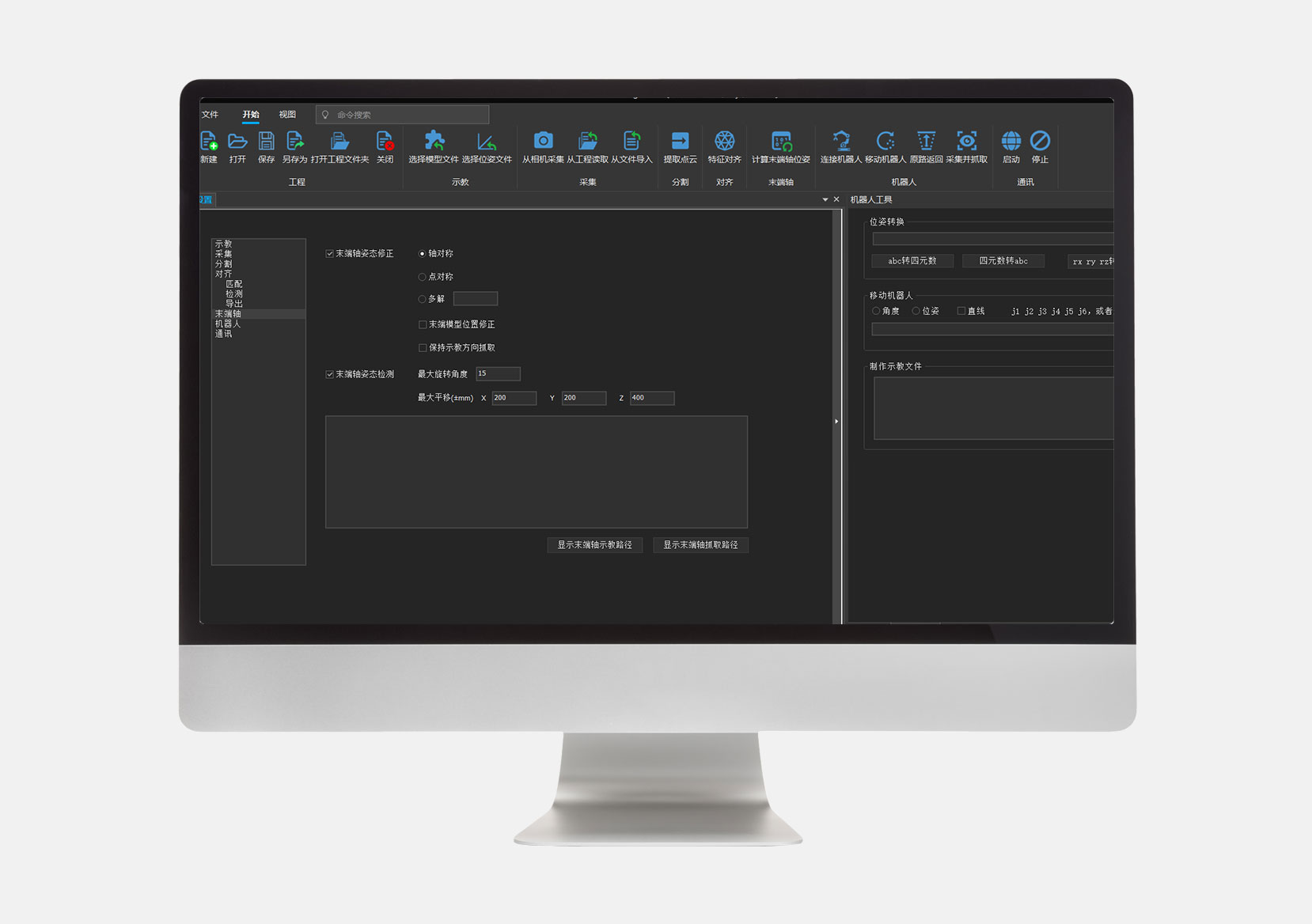This screenshot has width=1312, height=924.
Task: Select the 点对称 radio button
Action: pyautogui.click(x=423, y=277)
